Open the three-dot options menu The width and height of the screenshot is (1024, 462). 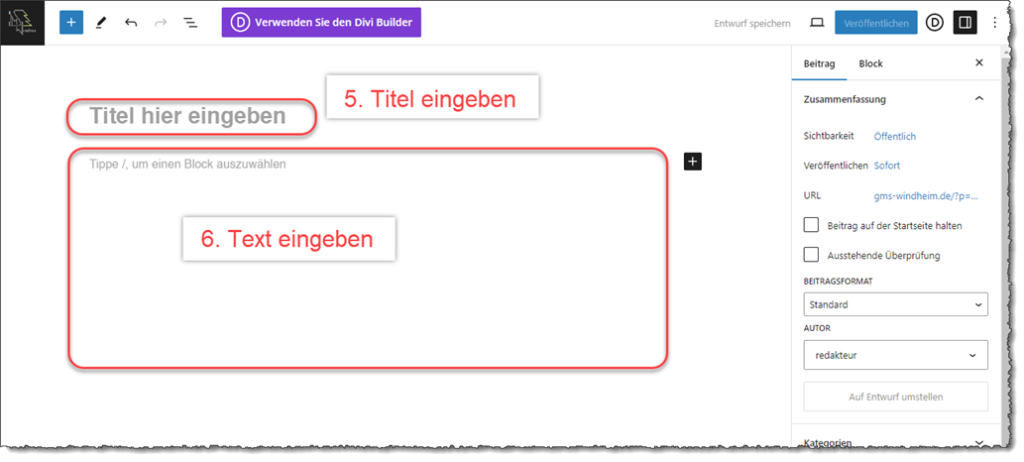coord(995,23)
